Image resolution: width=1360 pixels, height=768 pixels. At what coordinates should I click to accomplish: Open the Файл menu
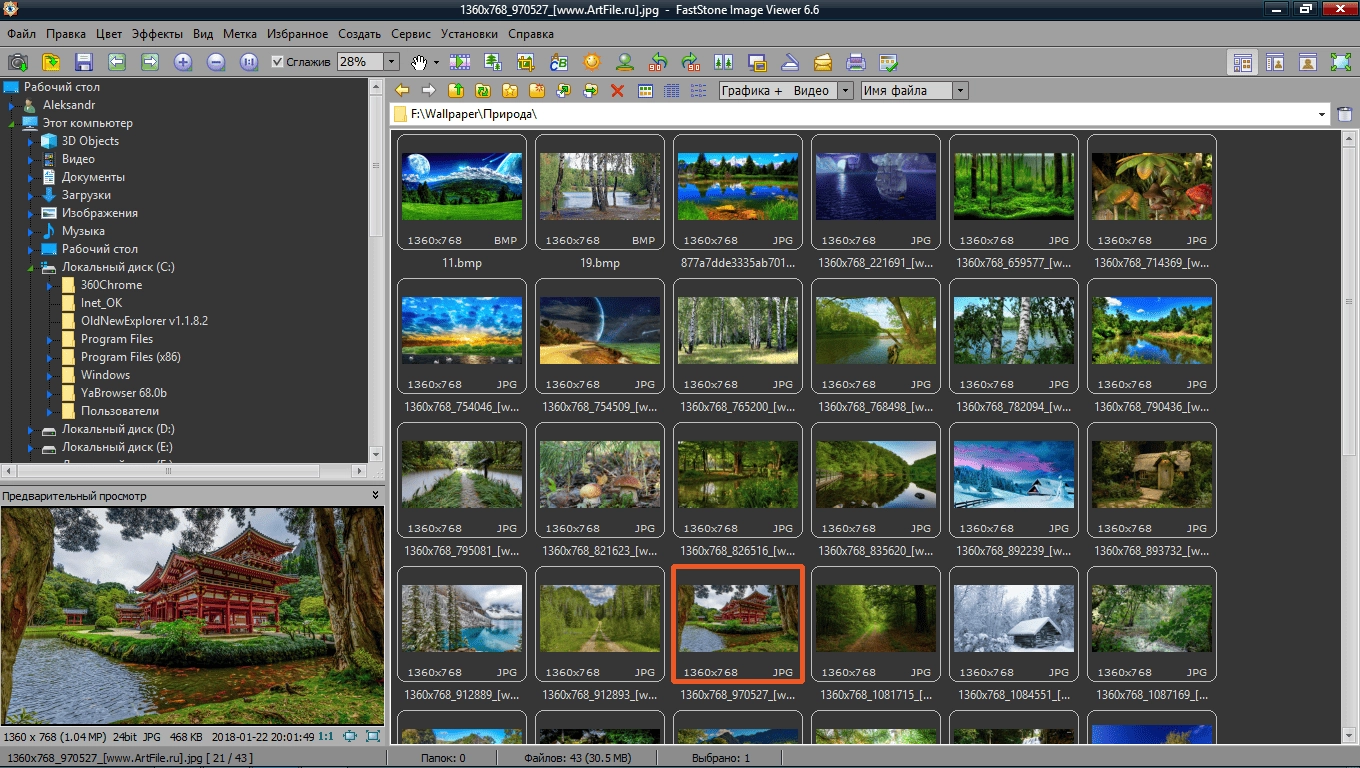[x=21, y=34]
